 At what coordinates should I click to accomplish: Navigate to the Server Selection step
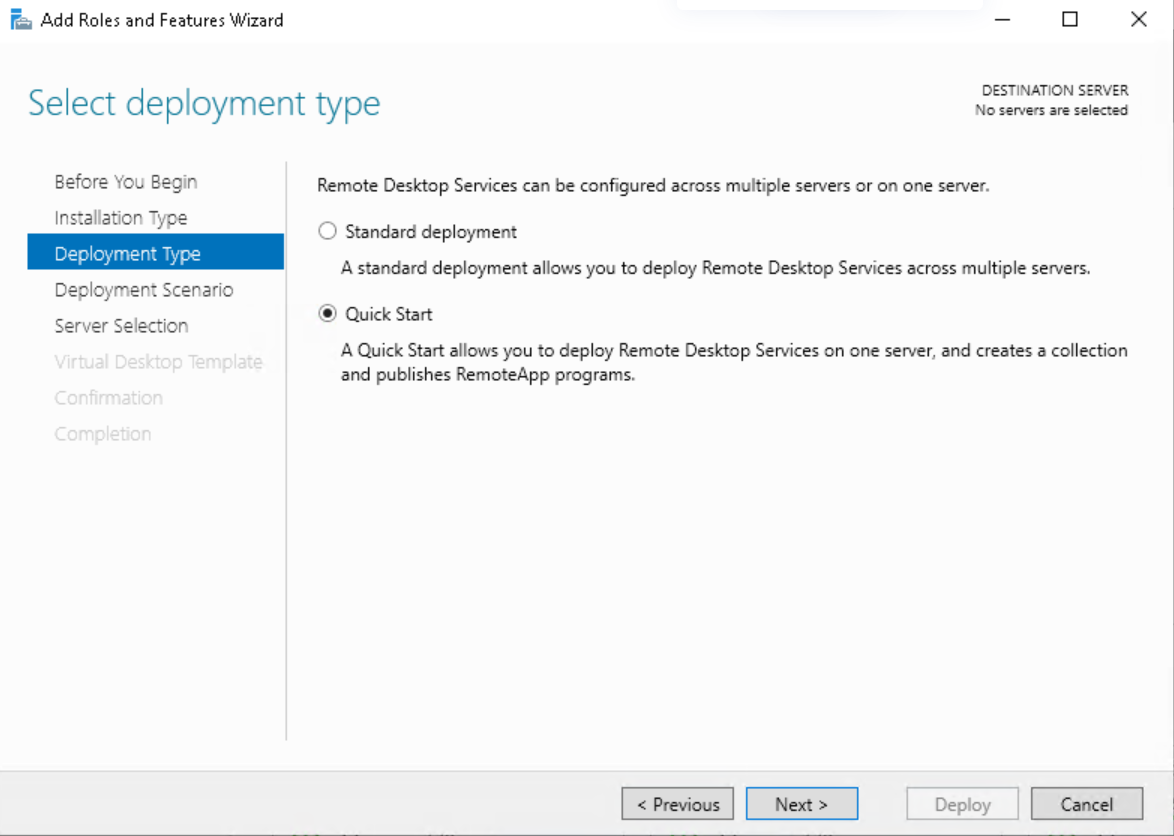pos(121,325)
